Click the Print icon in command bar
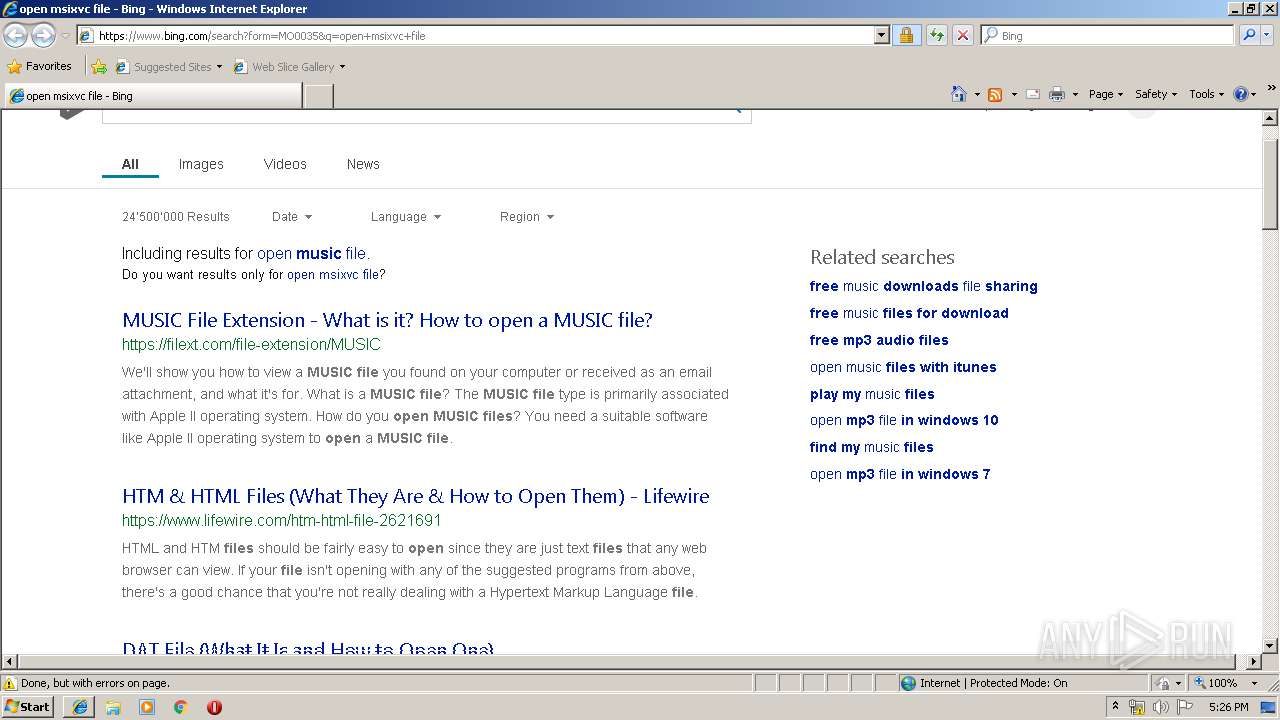The width and height of the screenshot is (1280, 720). point(1057,94)
